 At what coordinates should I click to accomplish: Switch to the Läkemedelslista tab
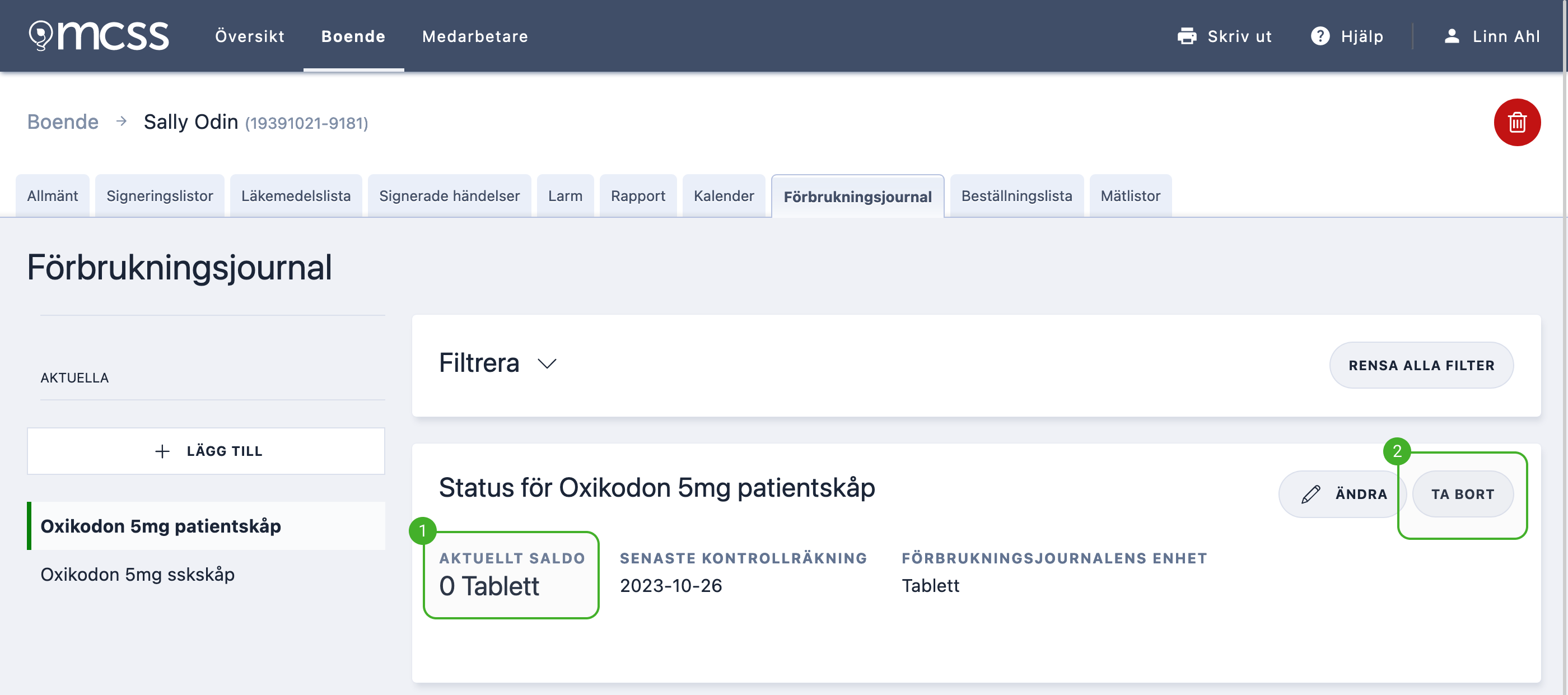[x=296, y=195]
